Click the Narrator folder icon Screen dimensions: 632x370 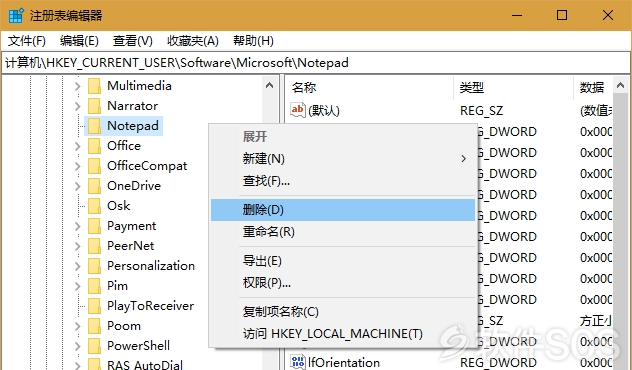(x=94, y=106)
